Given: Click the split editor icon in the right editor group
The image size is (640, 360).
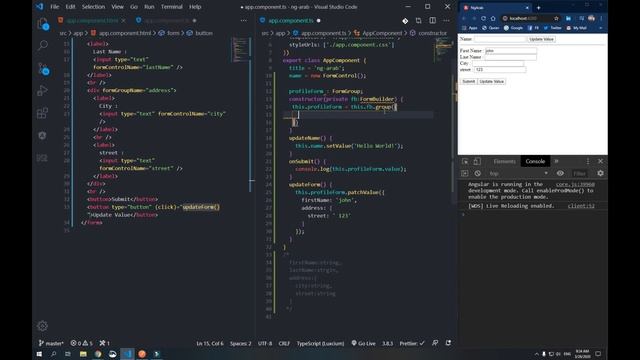Looking at the screenshot, I should point(433,20).
